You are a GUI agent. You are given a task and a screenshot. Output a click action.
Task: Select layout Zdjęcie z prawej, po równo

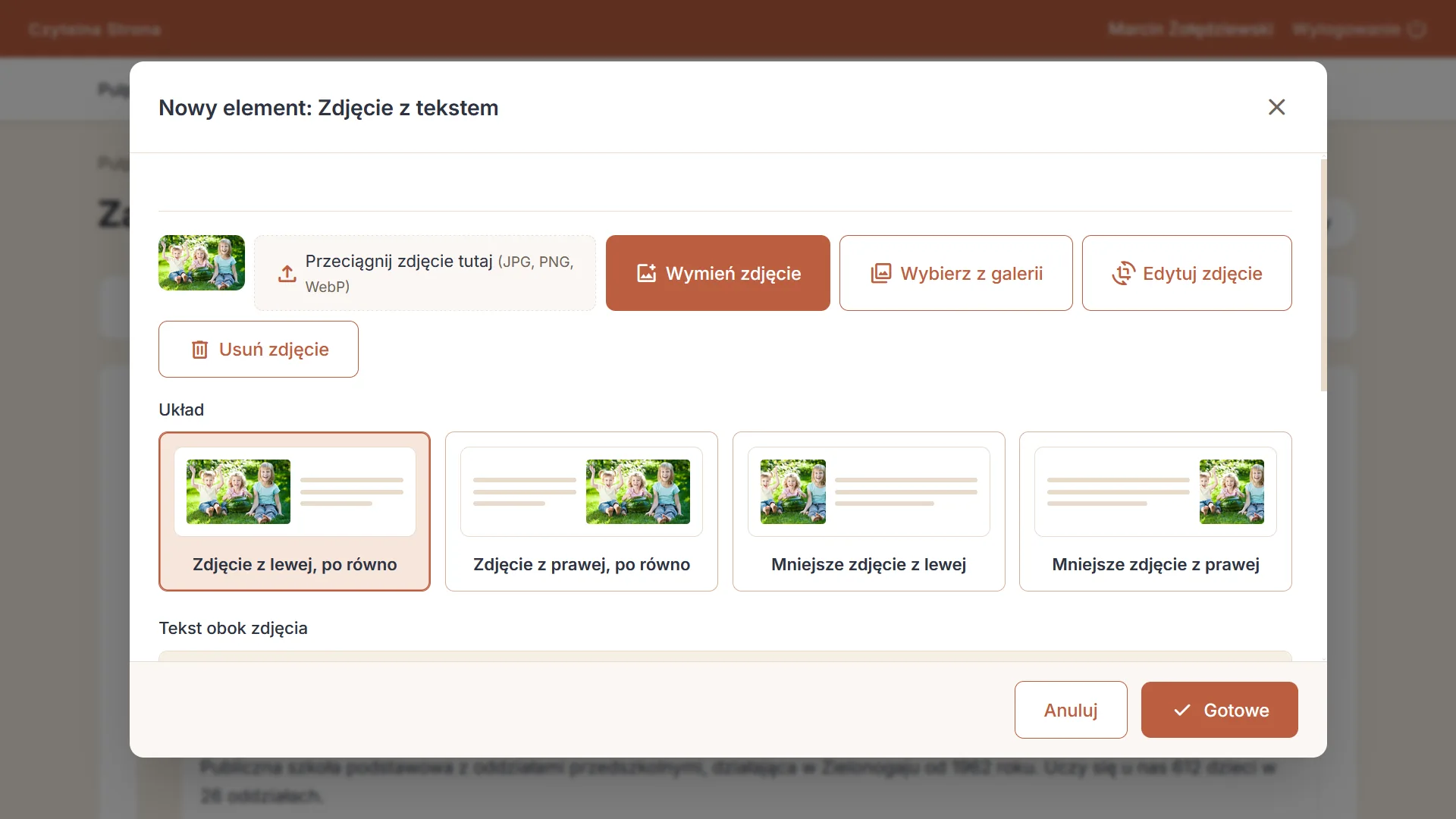click(x=582, y=511)
